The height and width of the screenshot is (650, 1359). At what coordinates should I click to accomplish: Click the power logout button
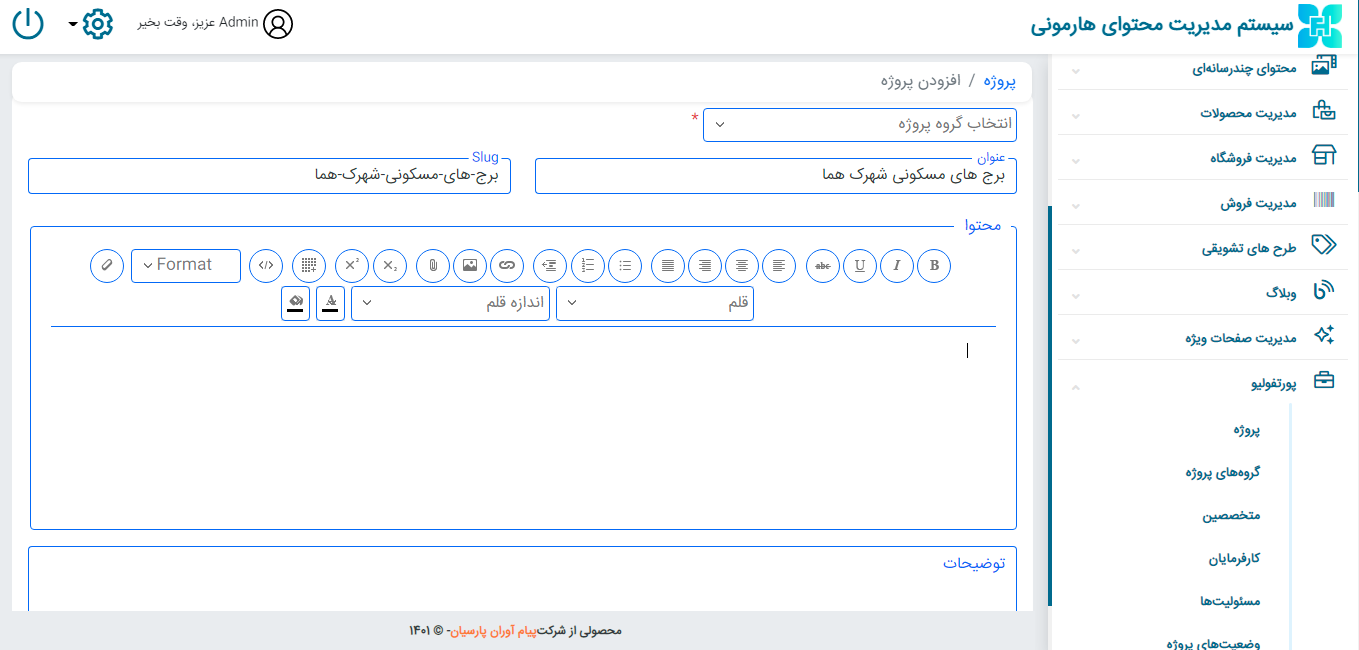[x=28, y=23]
